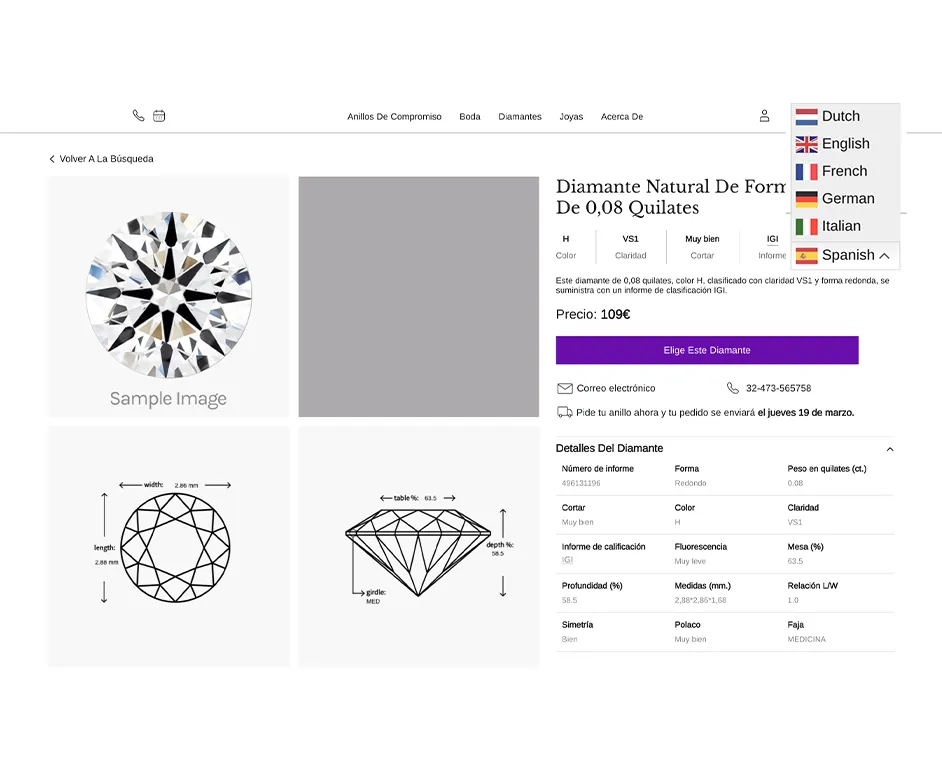Collapse the Detalles Del Diamante section

point(889,448)
